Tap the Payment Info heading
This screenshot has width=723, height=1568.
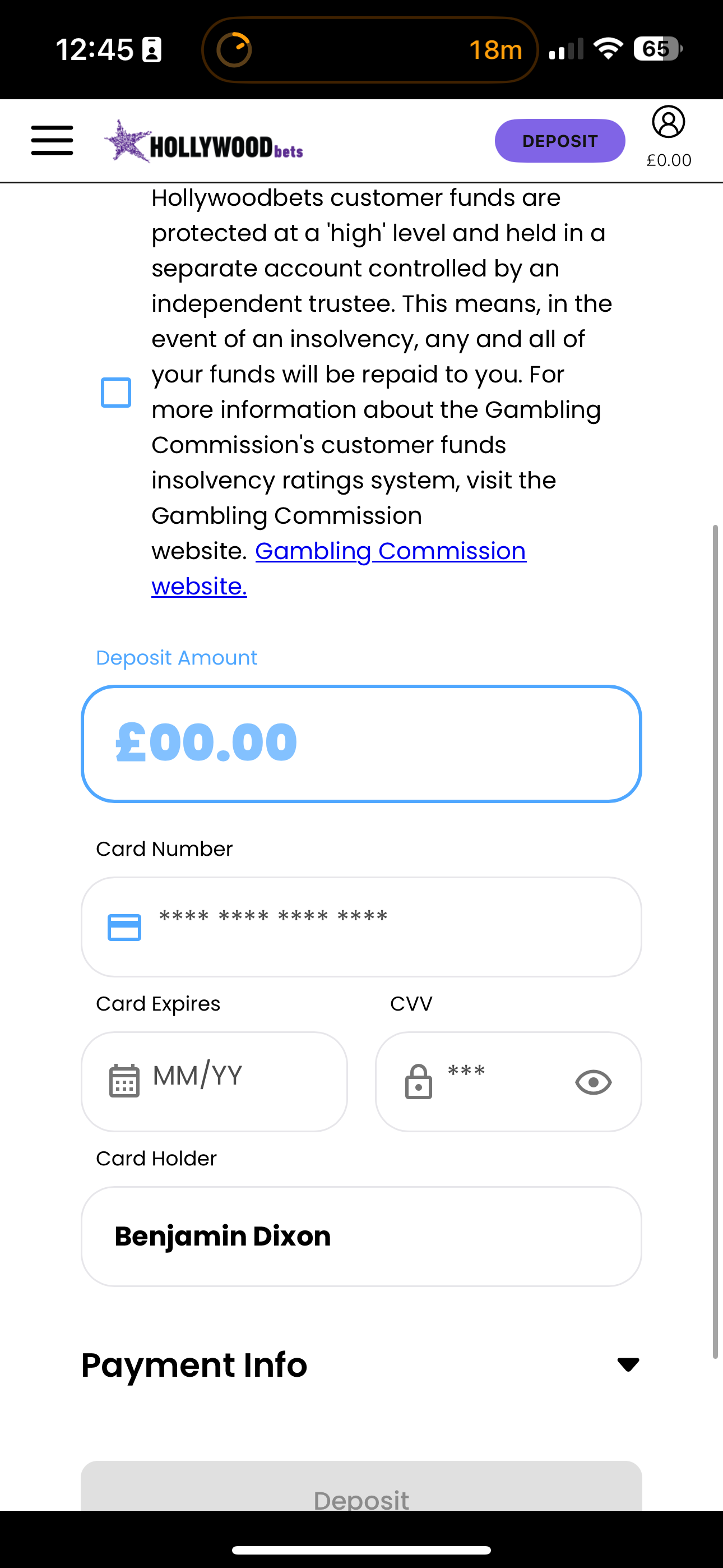194,1364
